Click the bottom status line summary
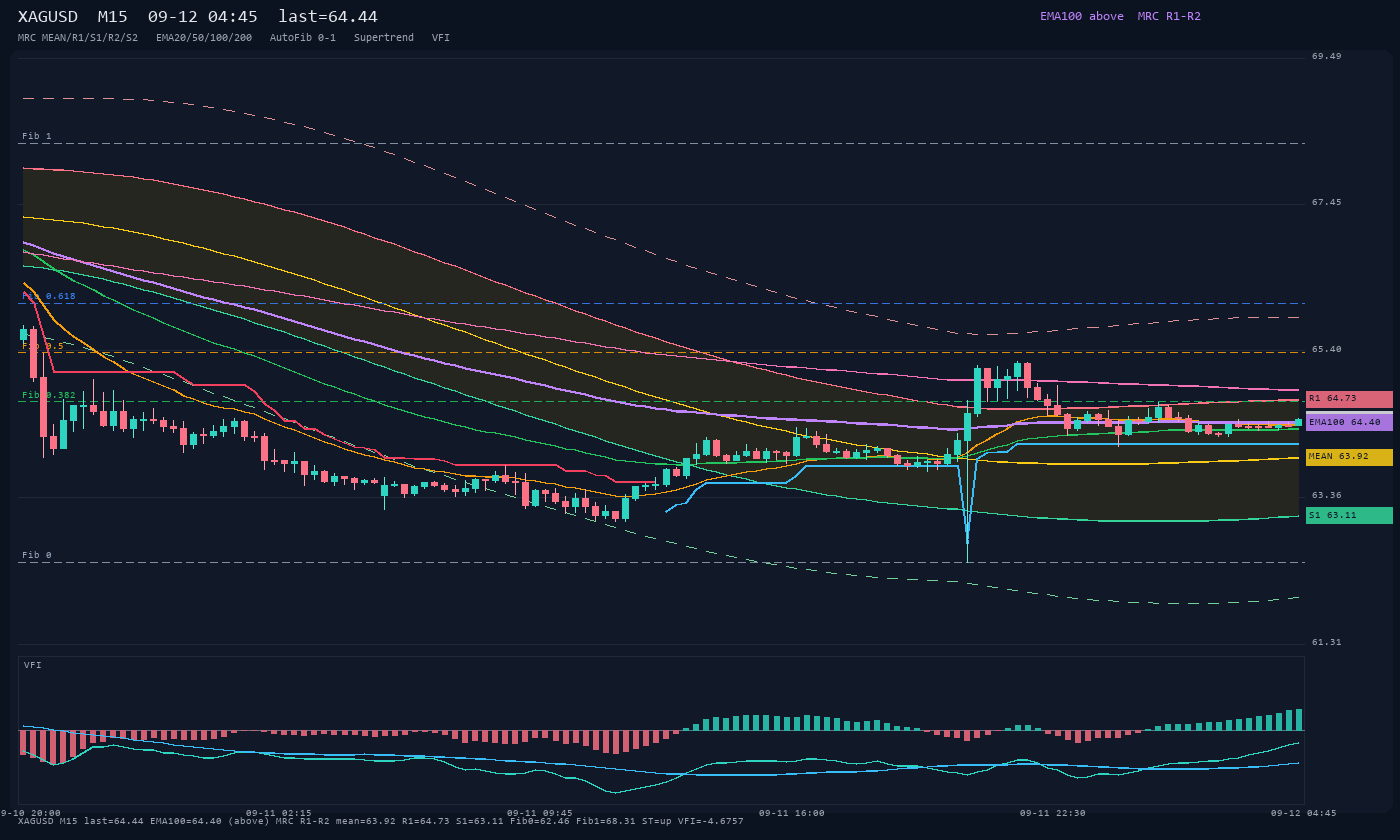Viewport: 1400px width, 840px height. (x=381, y=821)
